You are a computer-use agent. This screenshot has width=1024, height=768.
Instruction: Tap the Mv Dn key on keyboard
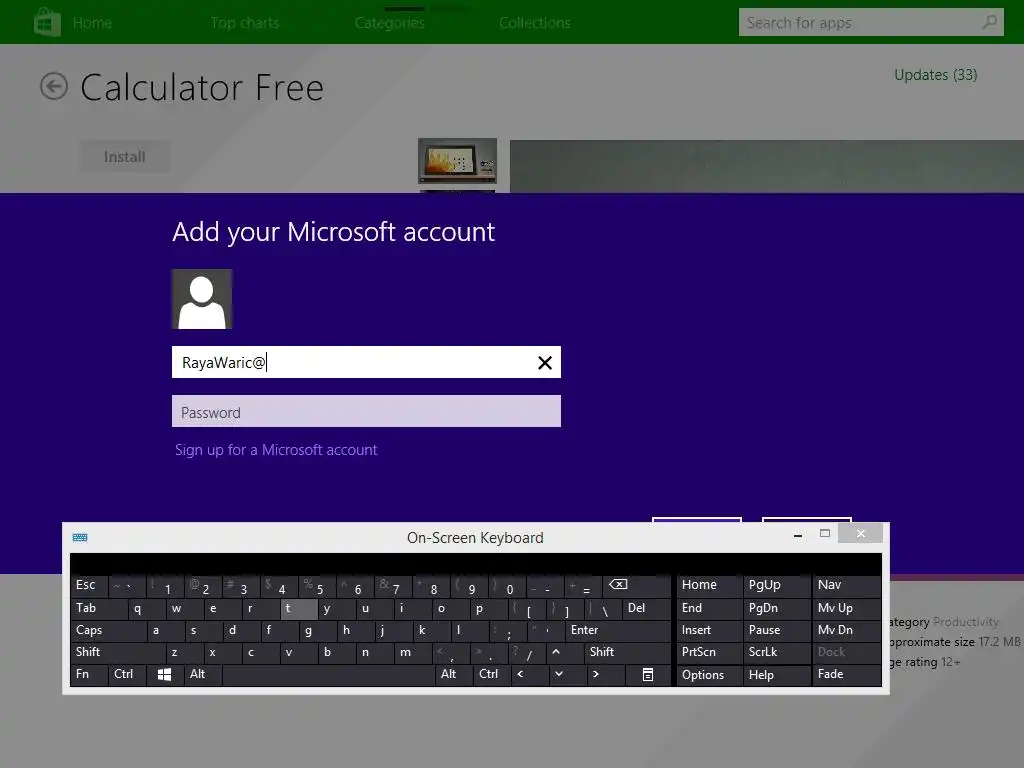(846, 630)
